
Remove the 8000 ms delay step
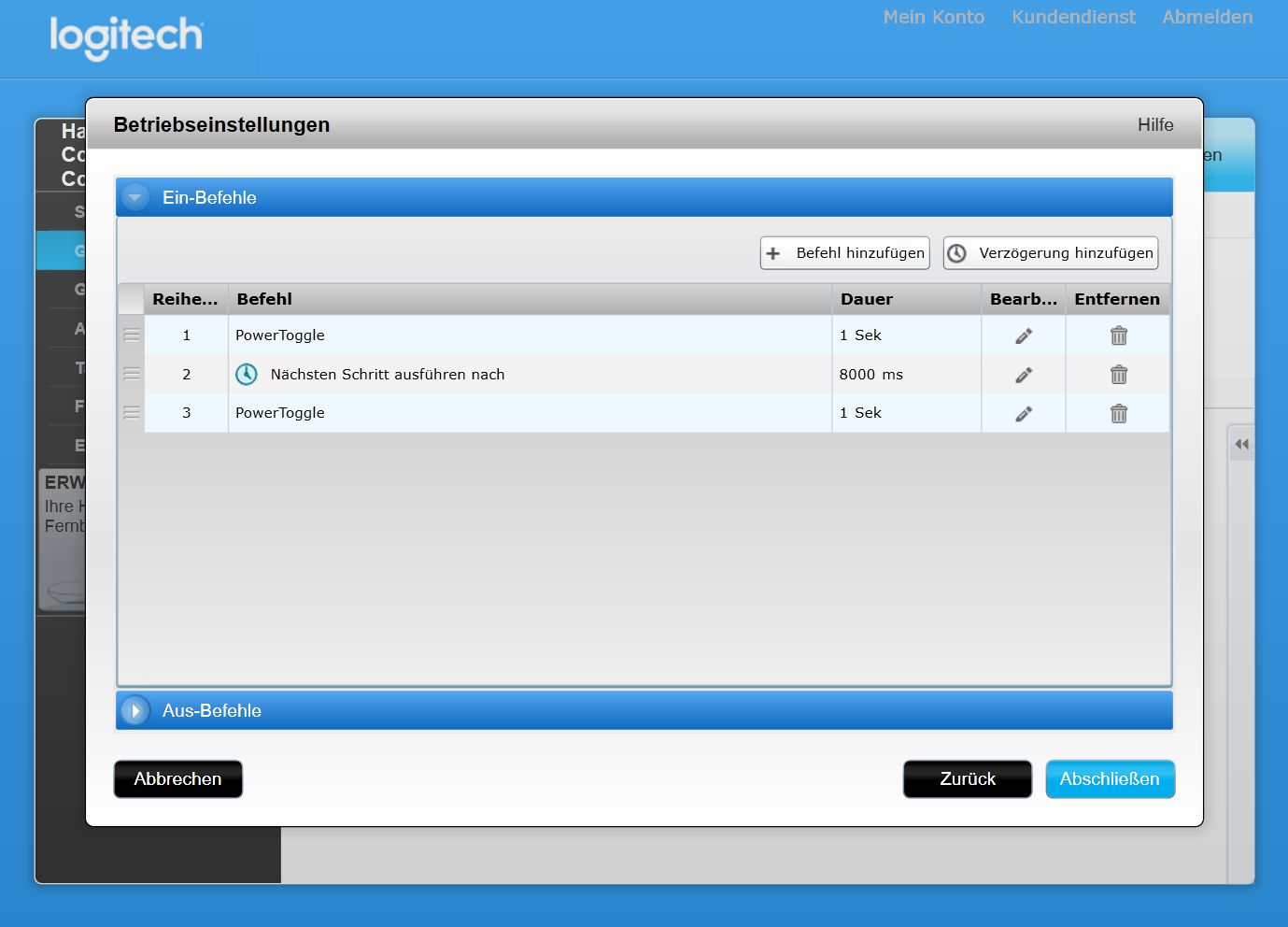(1118, 375)
